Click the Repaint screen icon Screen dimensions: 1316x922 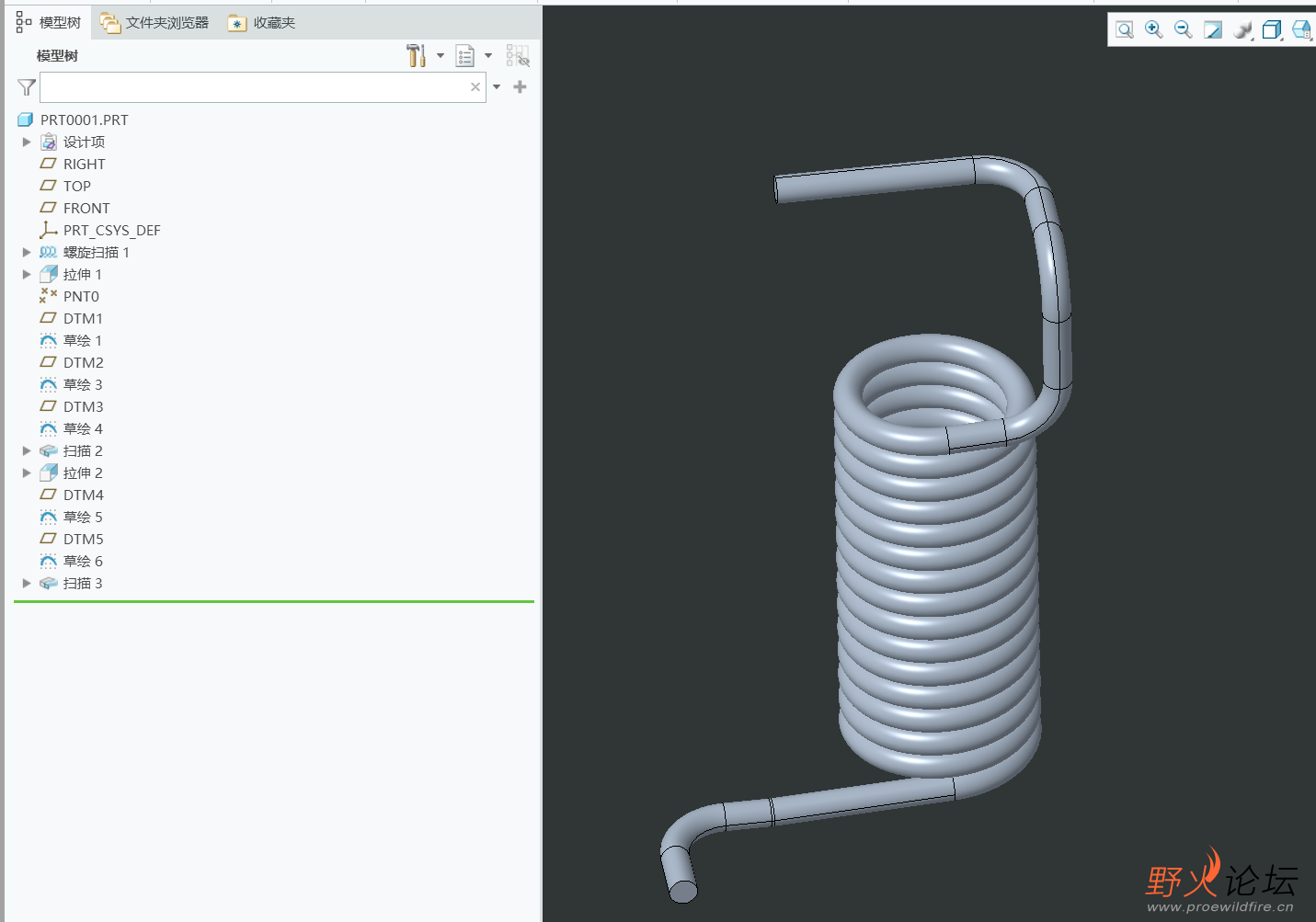(x=1213, y=29)
